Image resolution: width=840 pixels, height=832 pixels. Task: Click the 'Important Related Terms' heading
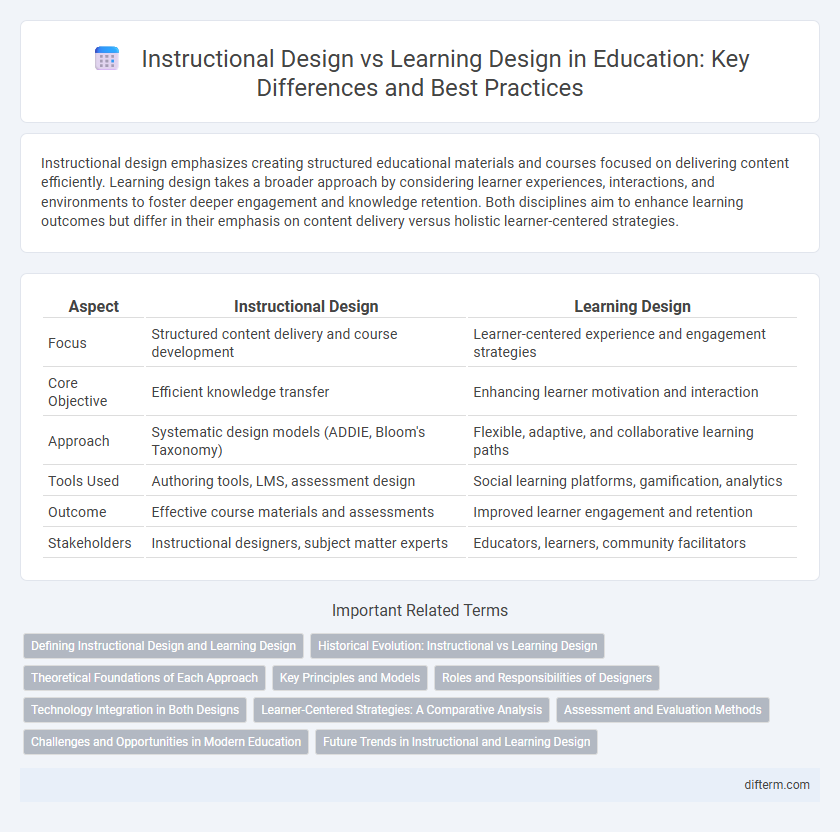click(x=420, y=610)
